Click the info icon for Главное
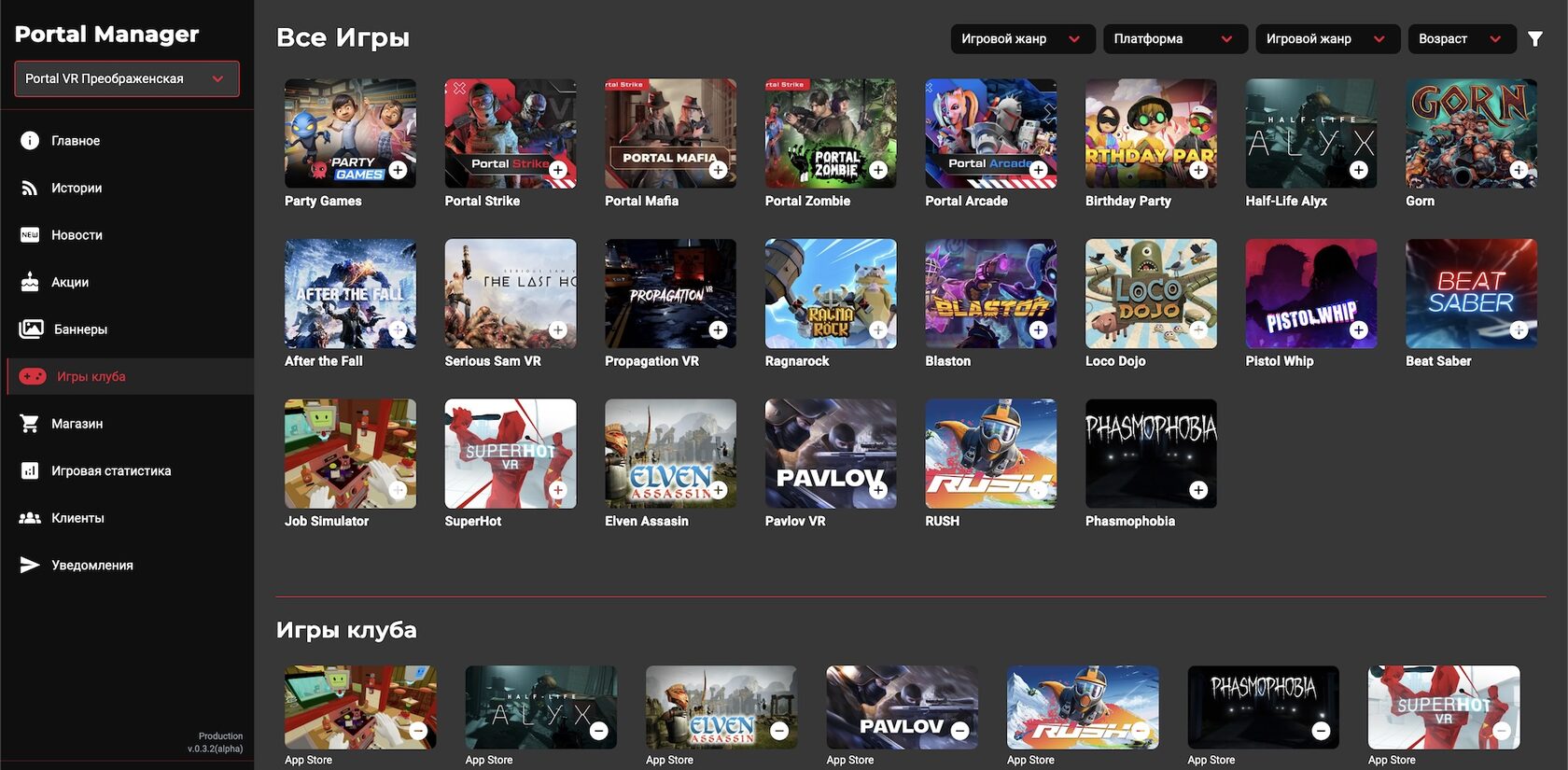1568x770 pixels. coord(30,141)
